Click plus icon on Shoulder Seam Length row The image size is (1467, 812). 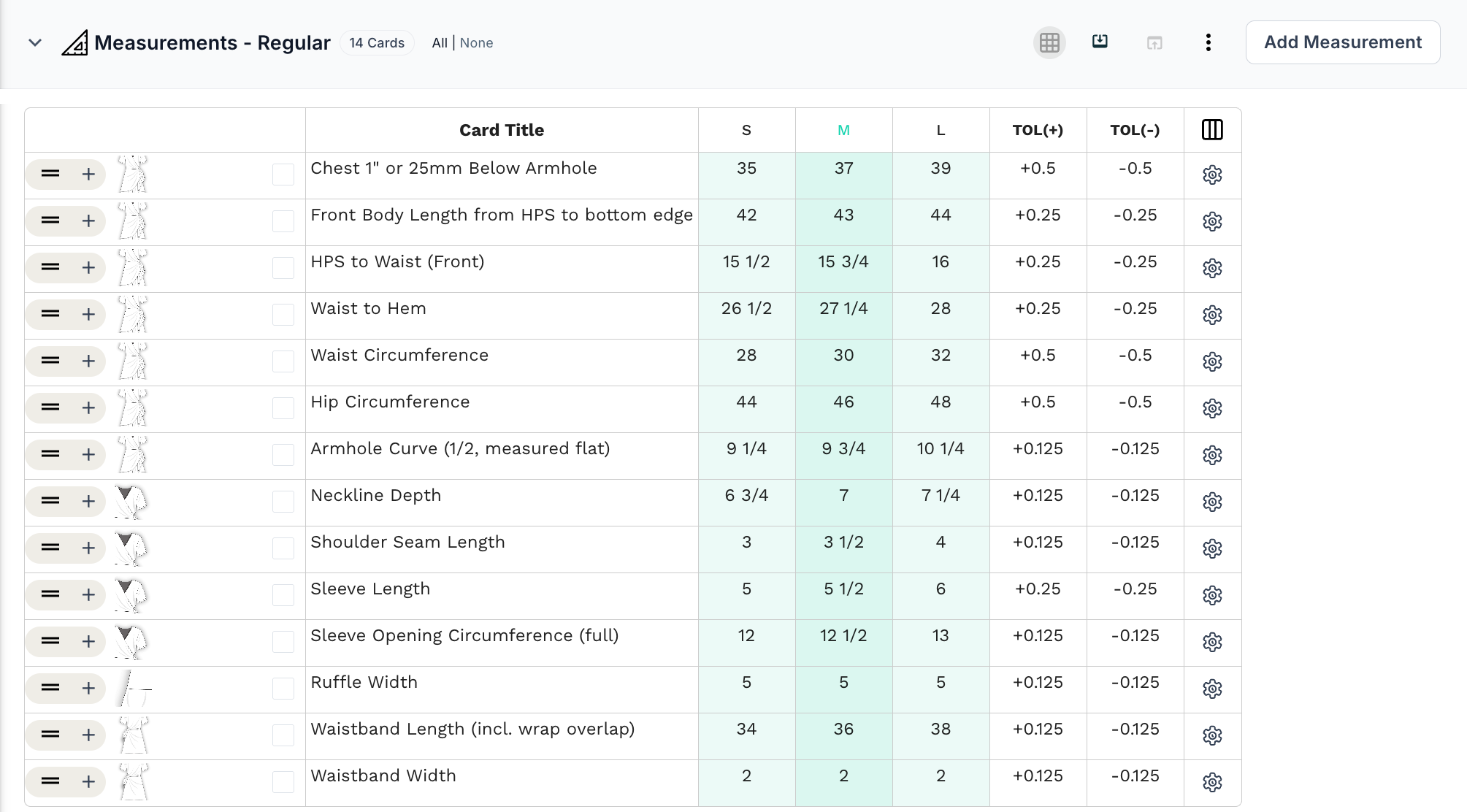pyautogui.click(x=88, y=548)
